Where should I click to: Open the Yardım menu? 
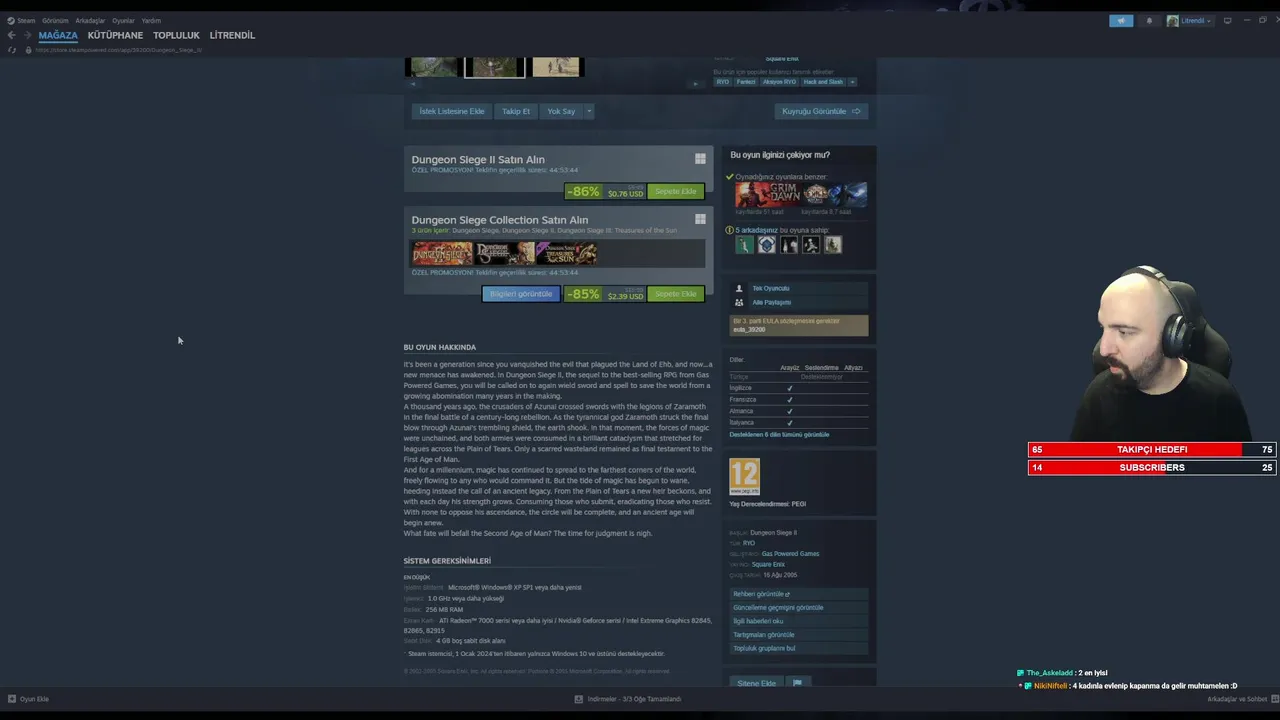pos(151,20)
